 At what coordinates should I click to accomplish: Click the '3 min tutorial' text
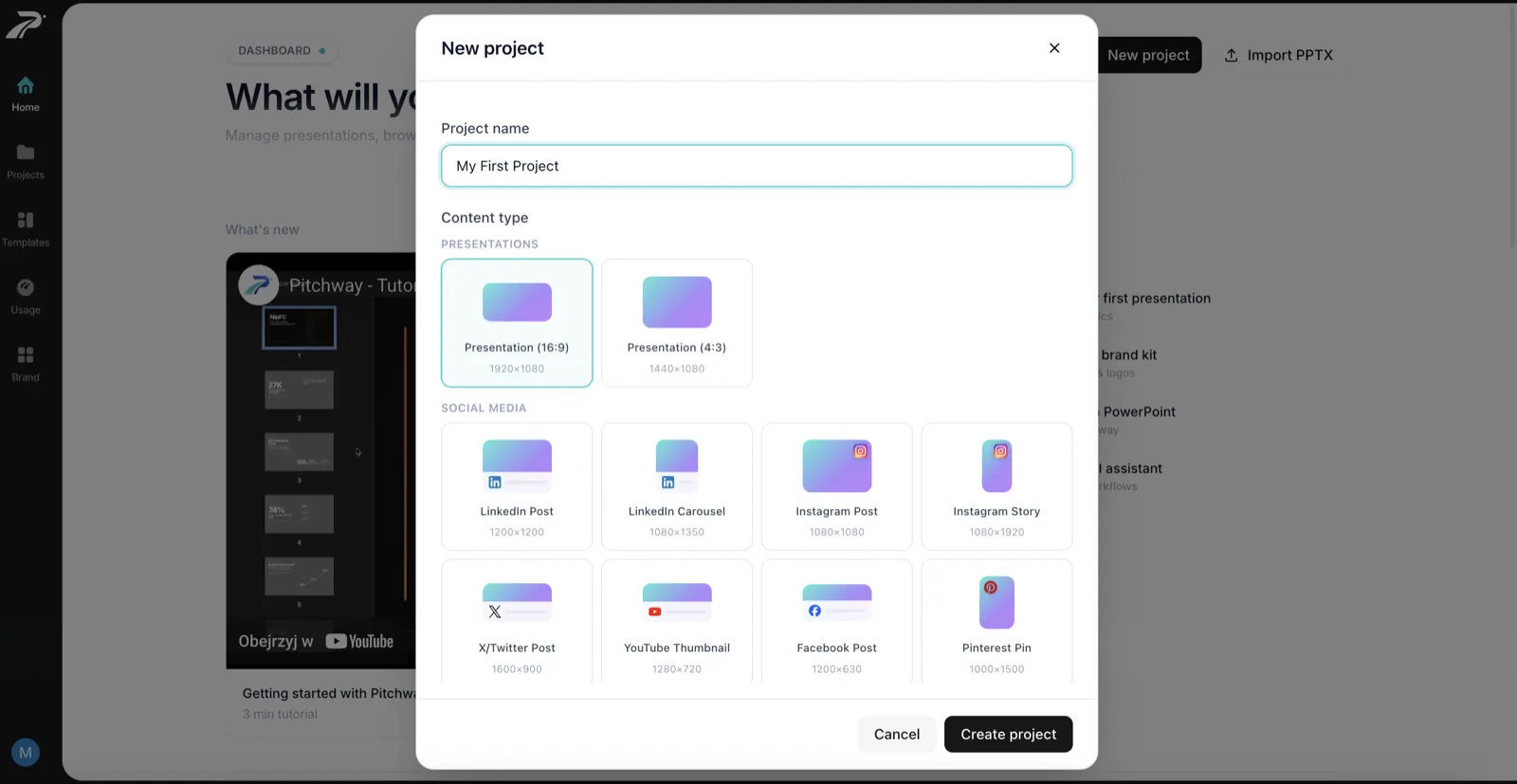[280, 715]
